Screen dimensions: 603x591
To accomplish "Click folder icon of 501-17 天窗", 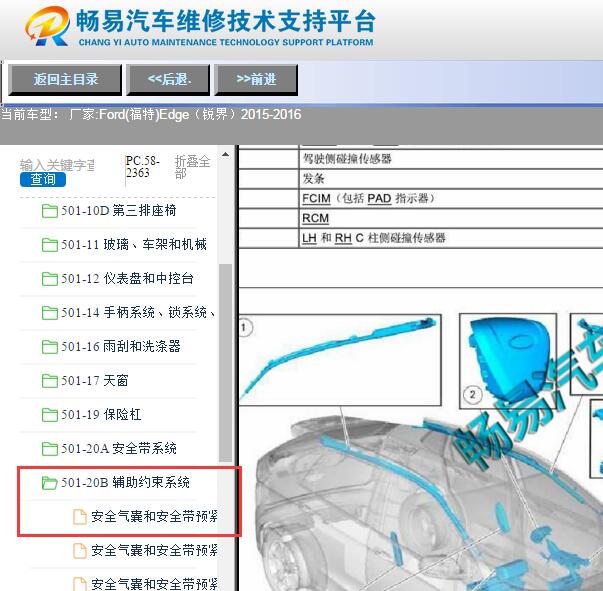I will pos(50,381).
